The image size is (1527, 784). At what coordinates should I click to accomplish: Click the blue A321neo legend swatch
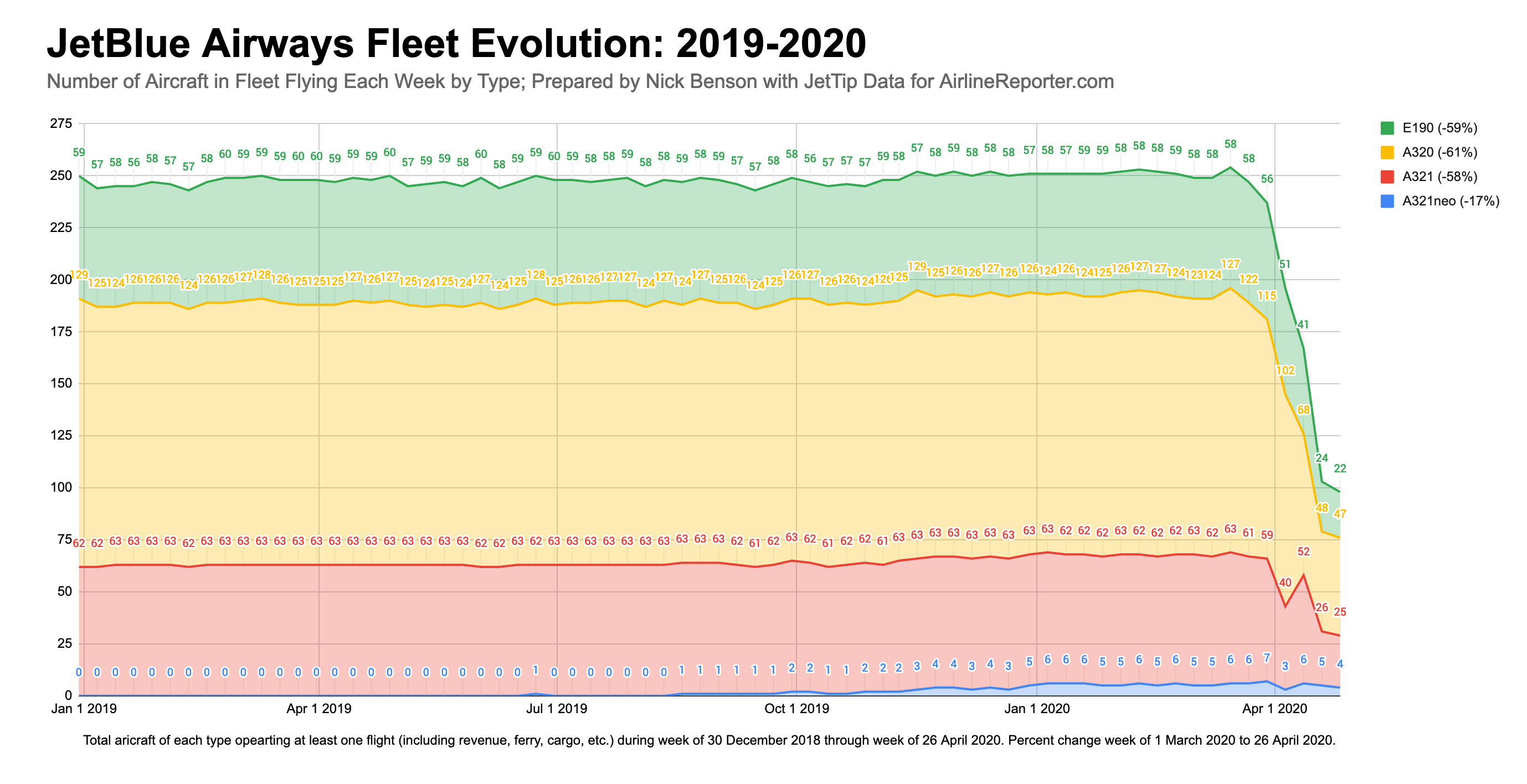tap(1387, 201)
